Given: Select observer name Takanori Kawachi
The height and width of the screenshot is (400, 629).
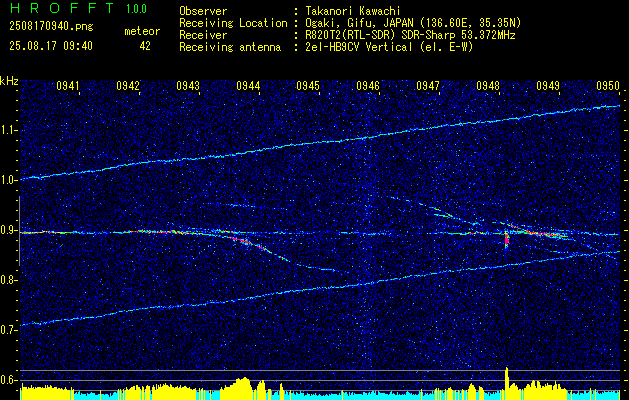Looking at the screenshot, I should pos(353,11).
